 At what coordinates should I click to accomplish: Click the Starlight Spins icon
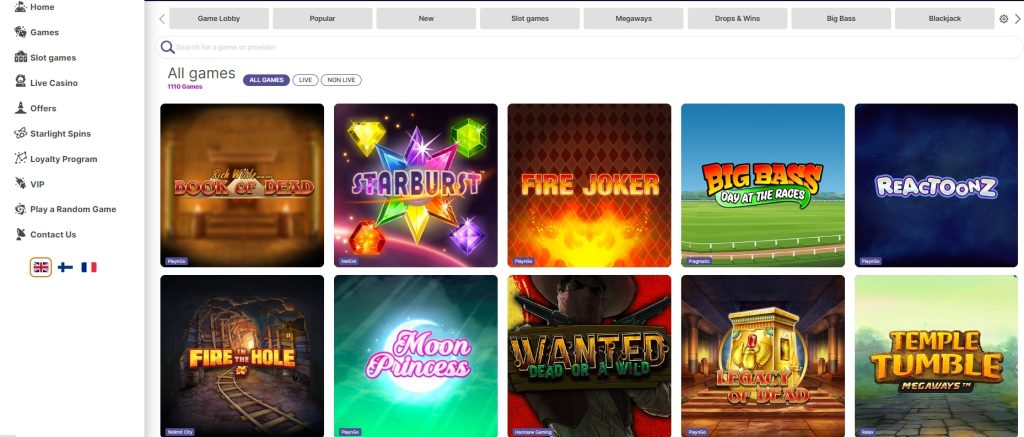click(20, 133)
